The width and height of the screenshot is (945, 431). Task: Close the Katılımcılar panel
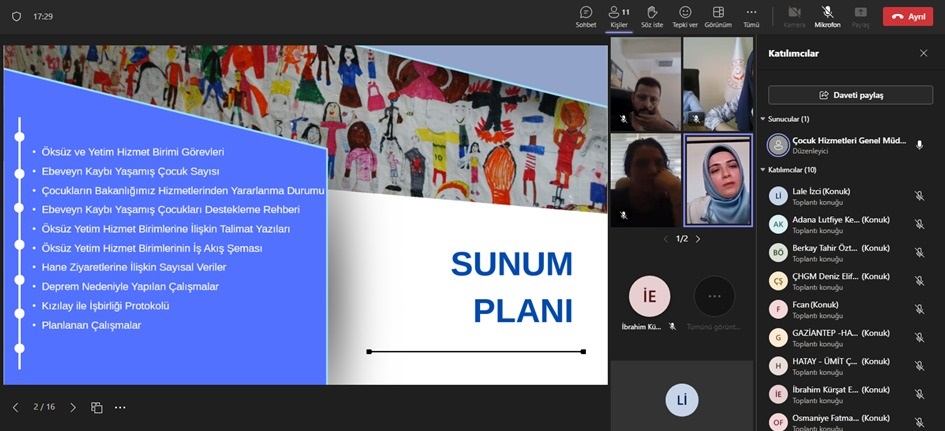[923, 53]
